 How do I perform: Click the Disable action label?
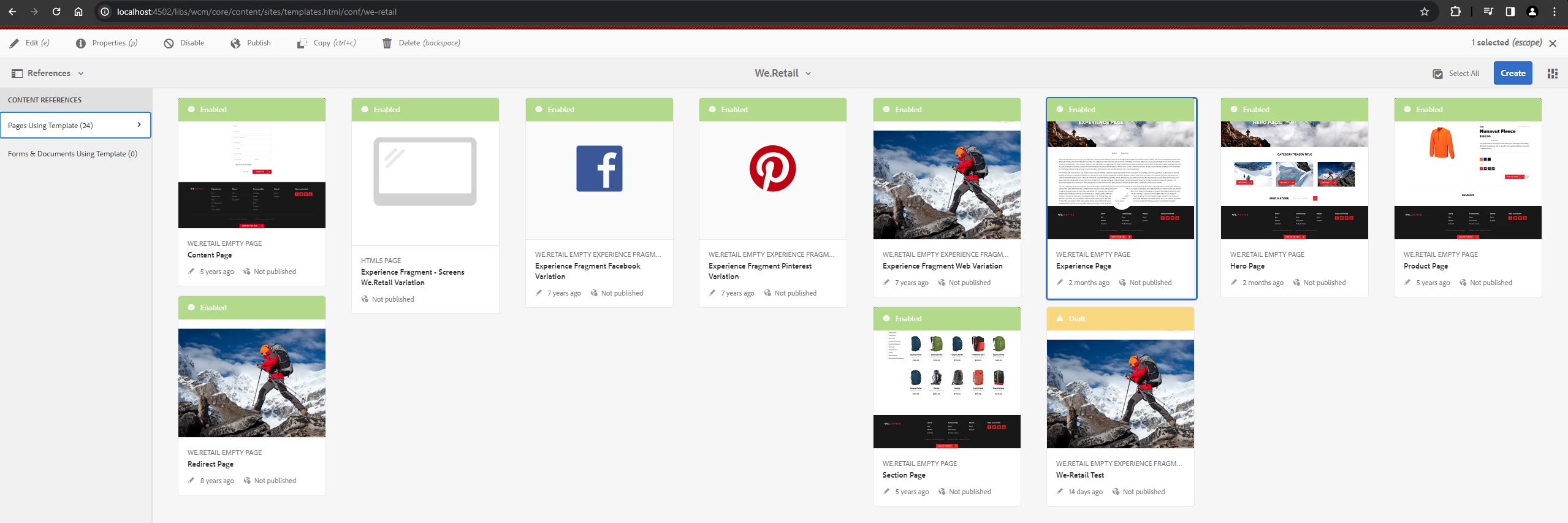click(x=192, y=43)
